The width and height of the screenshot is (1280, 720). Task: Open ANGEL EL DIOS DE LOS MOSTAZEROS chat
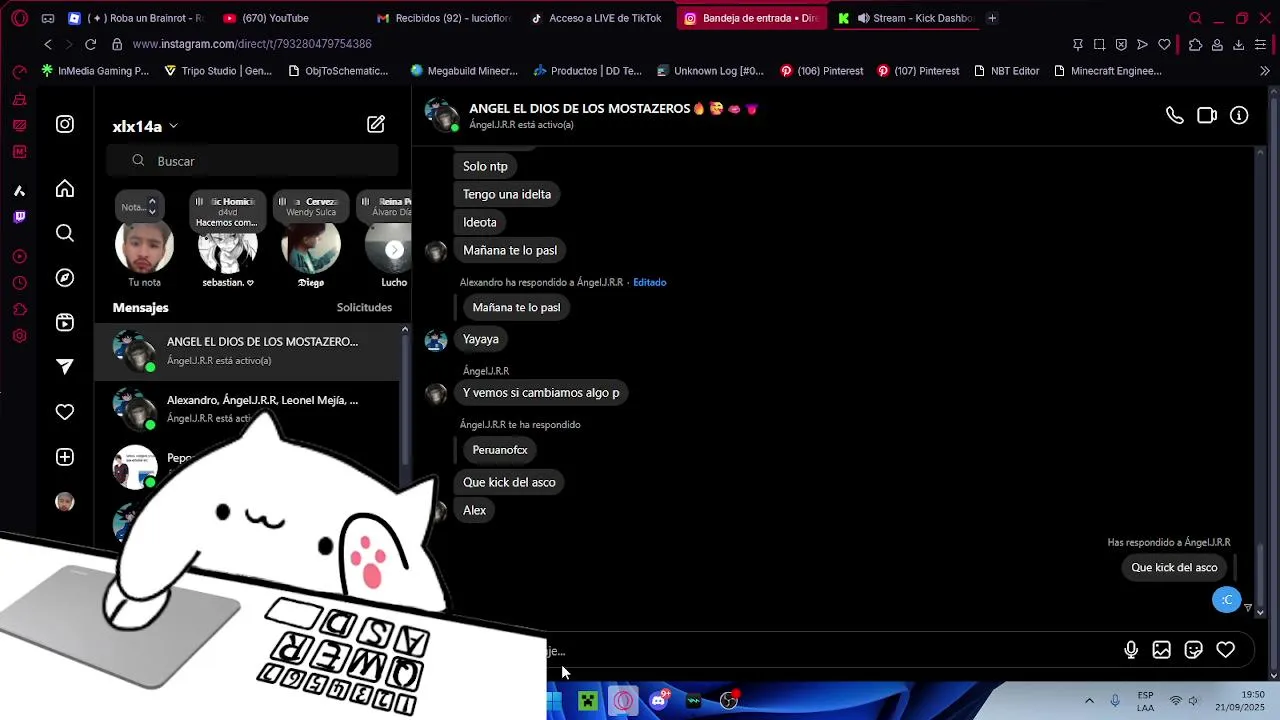(x=247, y=351)
